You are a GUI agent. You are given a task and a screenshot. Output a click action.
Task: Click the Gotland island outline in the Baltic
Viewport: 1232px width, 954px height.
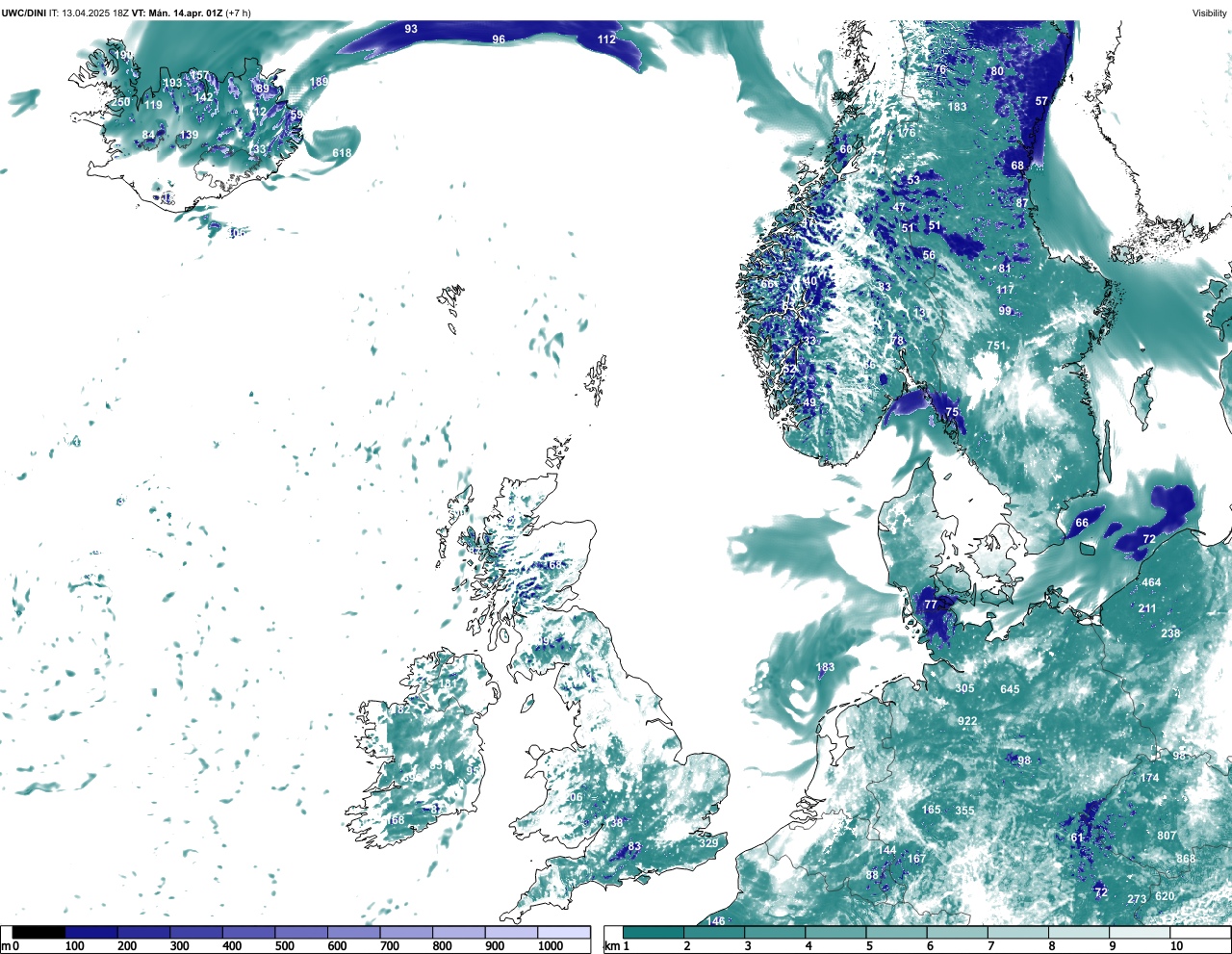[1142, 400]
